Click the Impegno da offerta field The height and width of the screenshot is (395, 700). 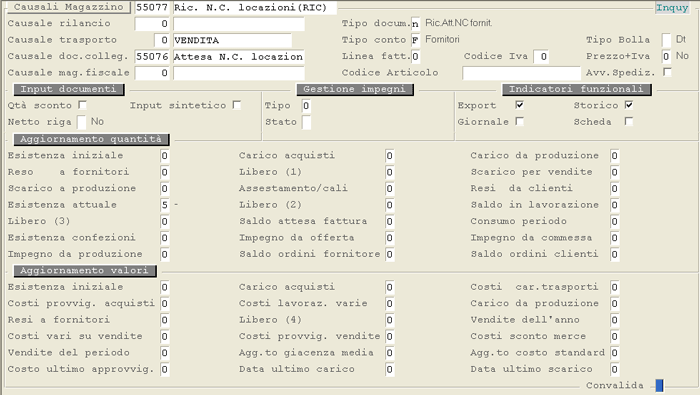pyautogui.click(x=390, y=238)
